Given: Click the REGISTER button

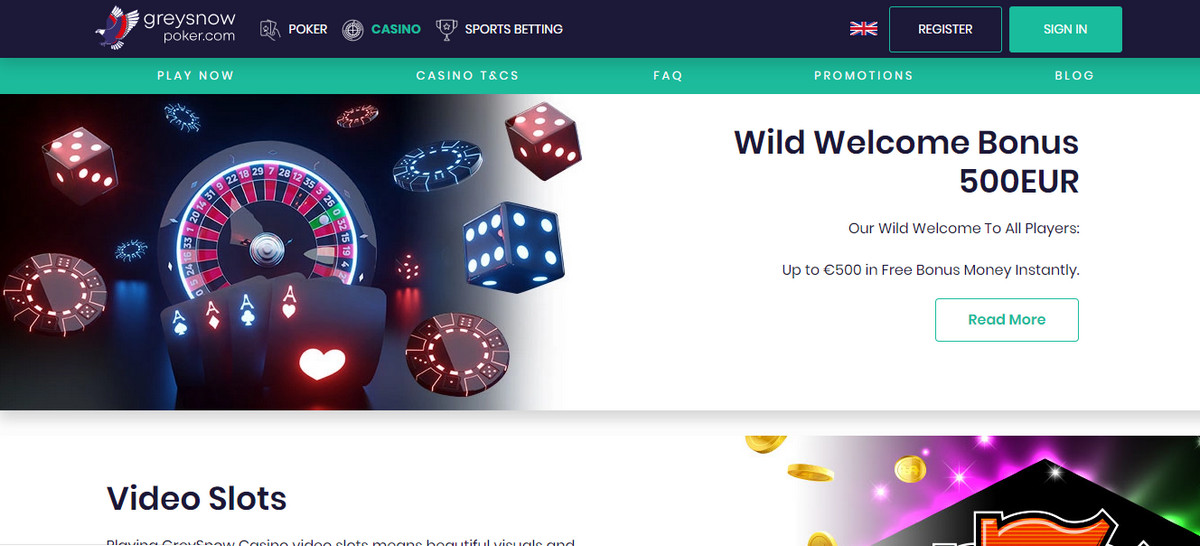Looking at the screenshot, I should pyautogui.click(x=945, y=29).
